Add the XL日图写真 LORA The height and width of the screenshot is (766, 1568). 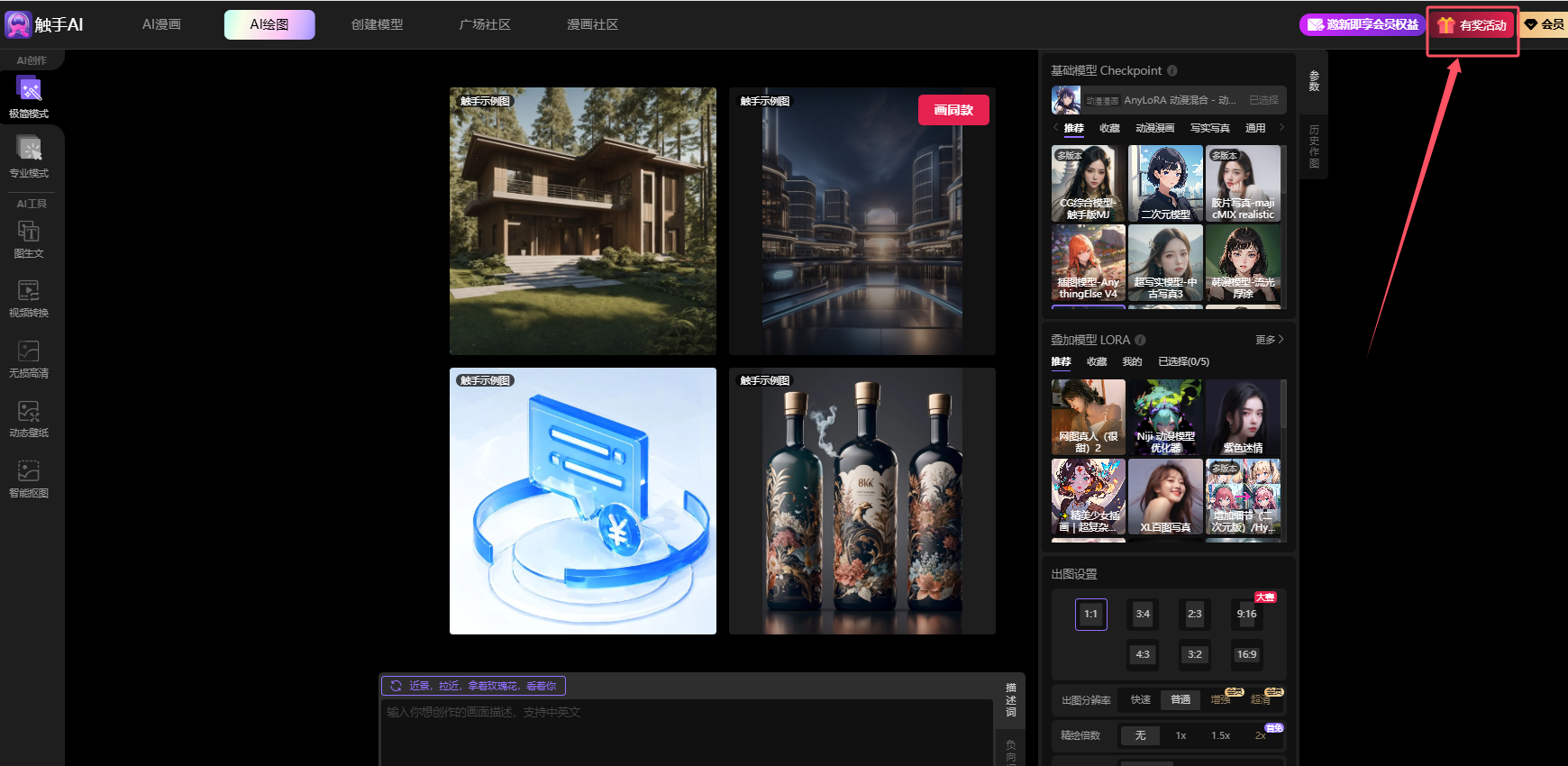(x=1165, y=497)
